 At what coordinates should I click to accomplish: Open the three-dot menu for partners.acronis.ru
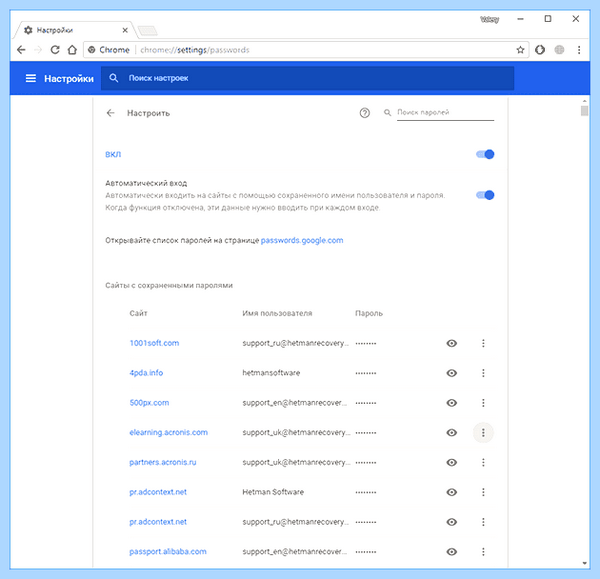[x=483, y=463]
